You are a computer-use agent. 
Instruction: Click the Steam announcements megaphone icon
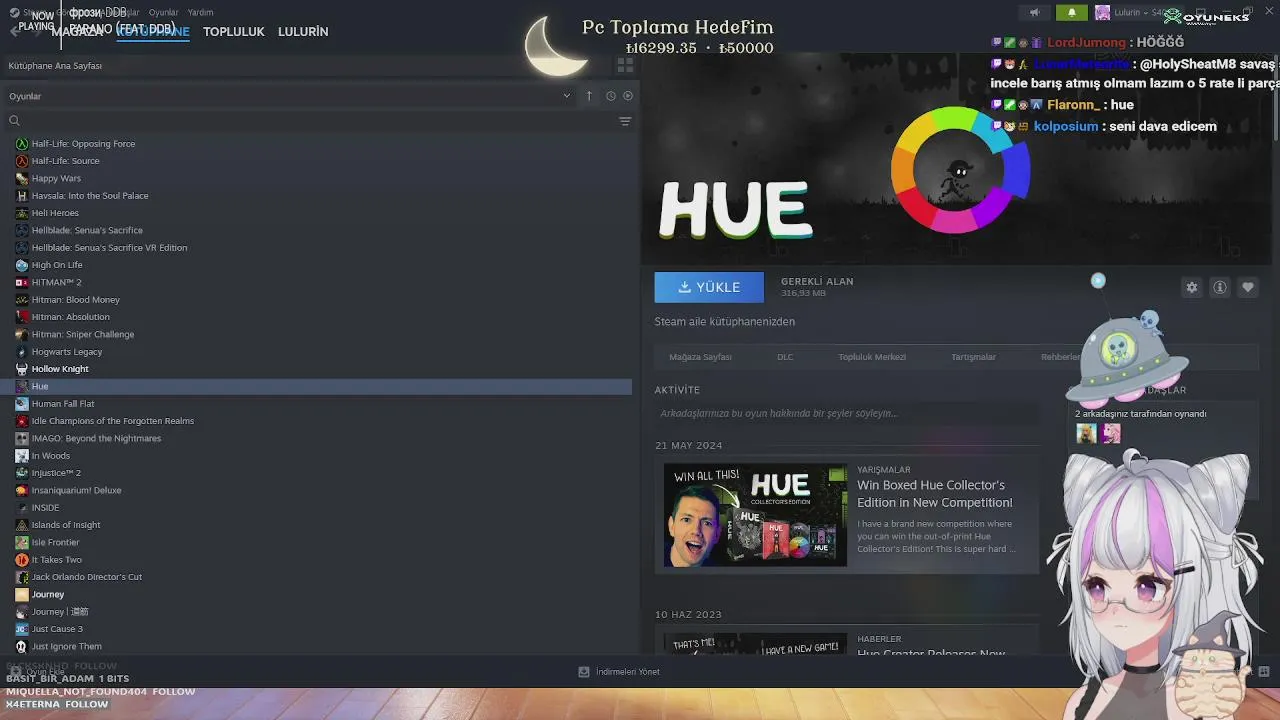point(1035,13)
